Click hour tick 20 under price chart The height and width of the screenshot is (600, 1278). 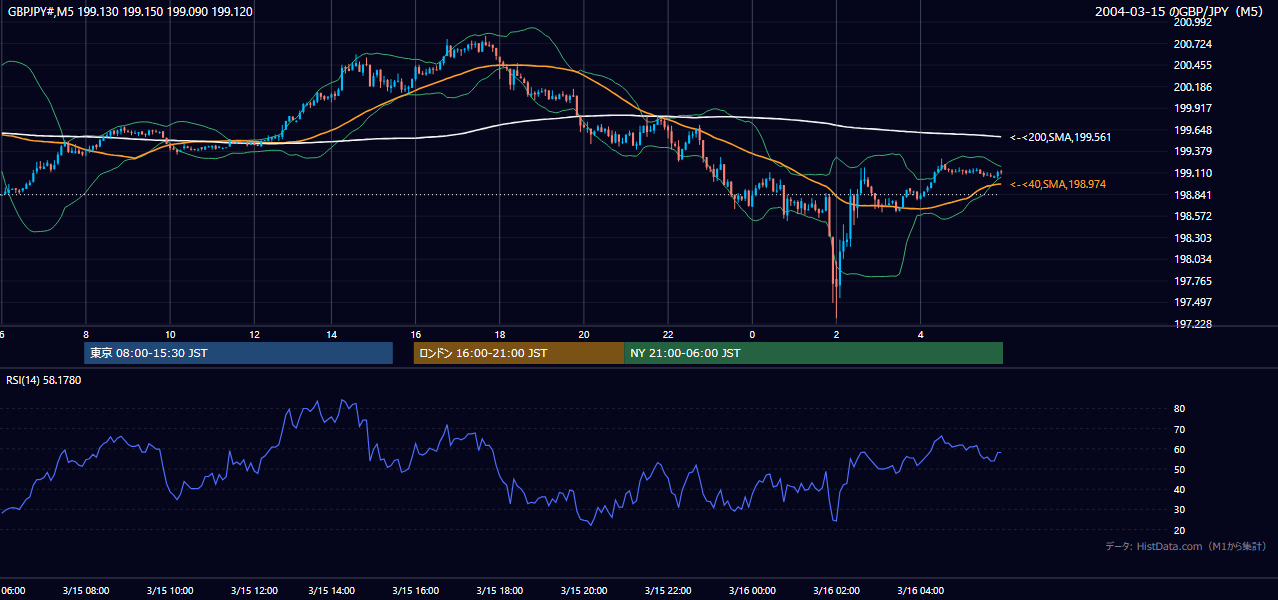point(583,335)
